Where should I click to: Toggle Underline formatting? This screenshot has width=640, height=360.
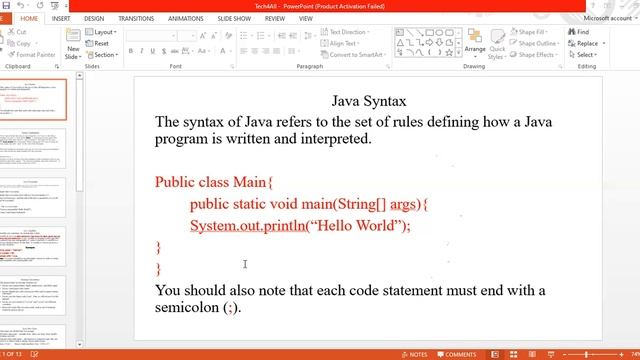[153, 51]
